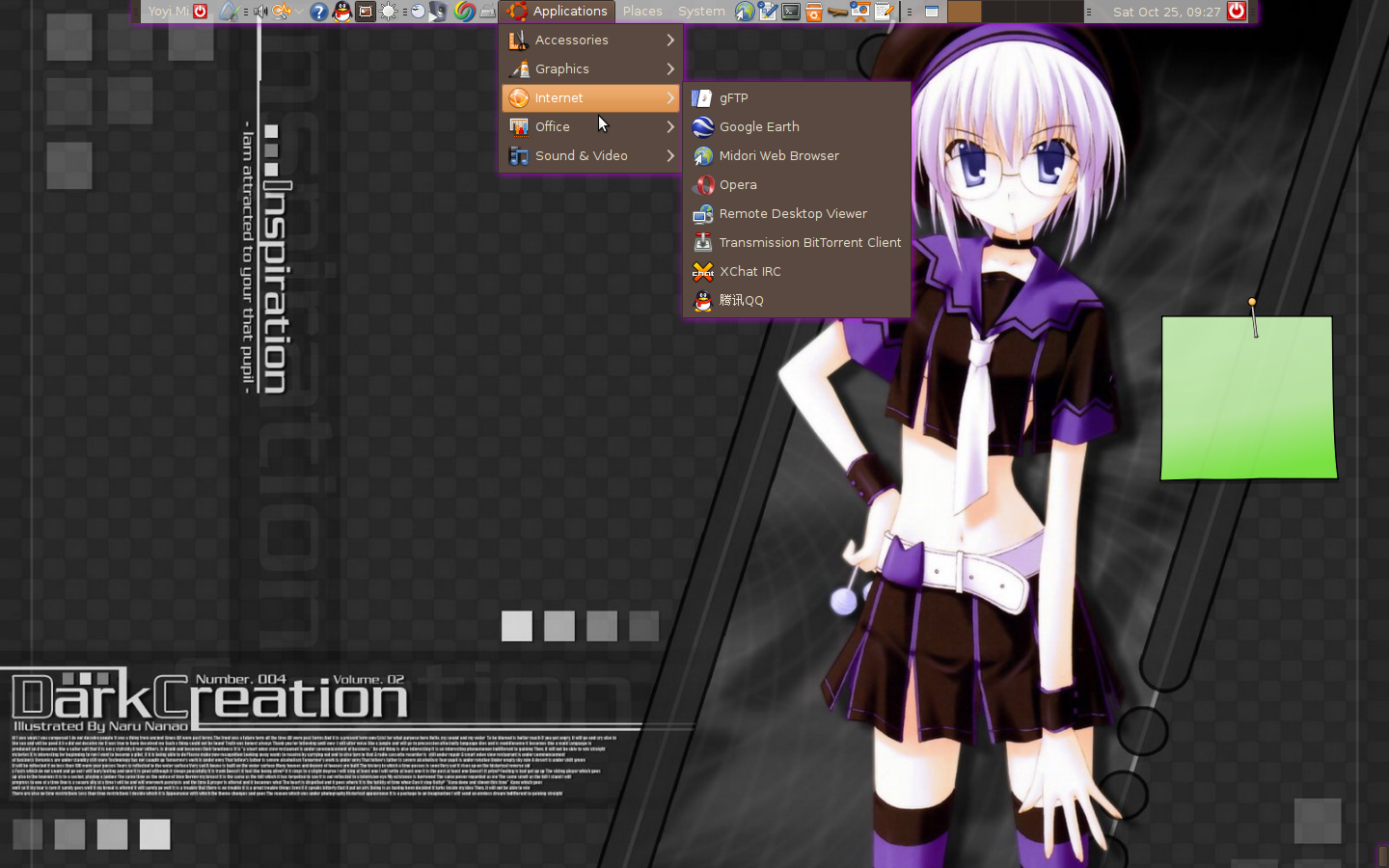The image size is (1389, 868).
Task: Switch to the second workspace
Action: [x=998, y=12]
